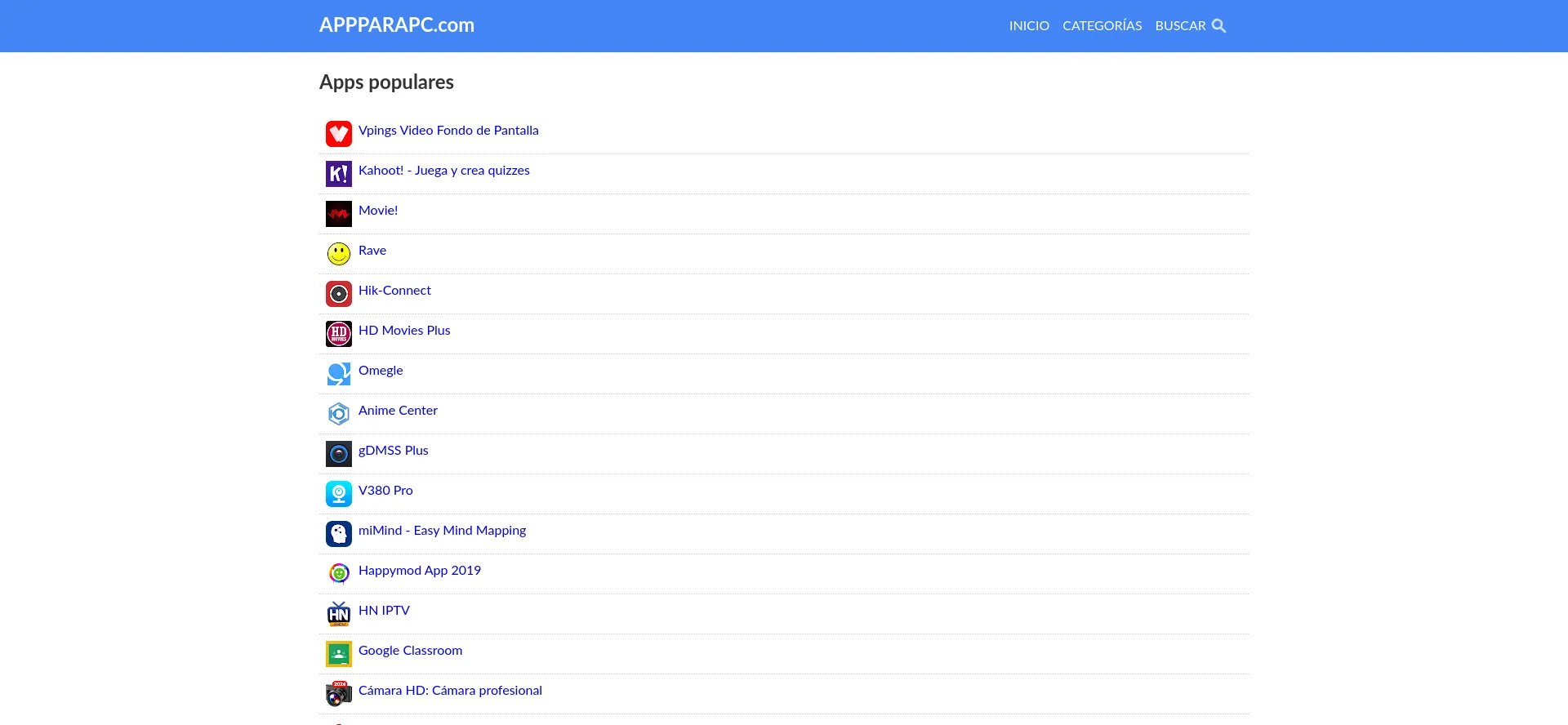Click the Omegle blue logo icon

[x=339, y=374]
